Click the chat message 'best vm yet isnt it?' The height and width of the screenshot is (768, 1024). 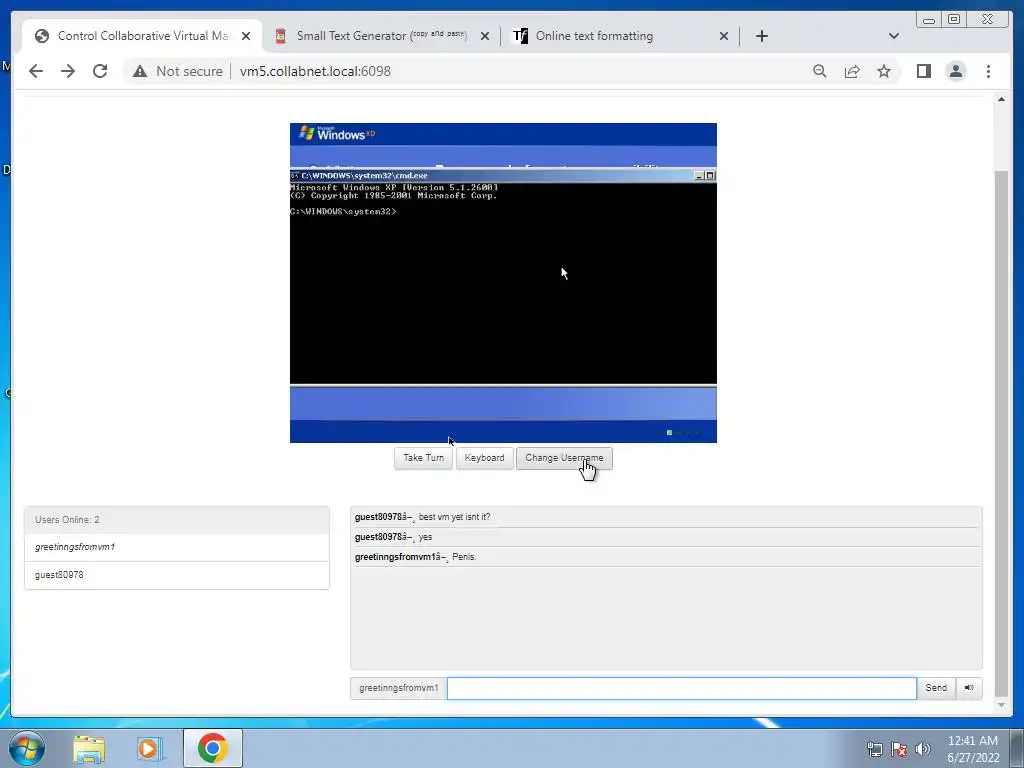(x=454, y=517)
